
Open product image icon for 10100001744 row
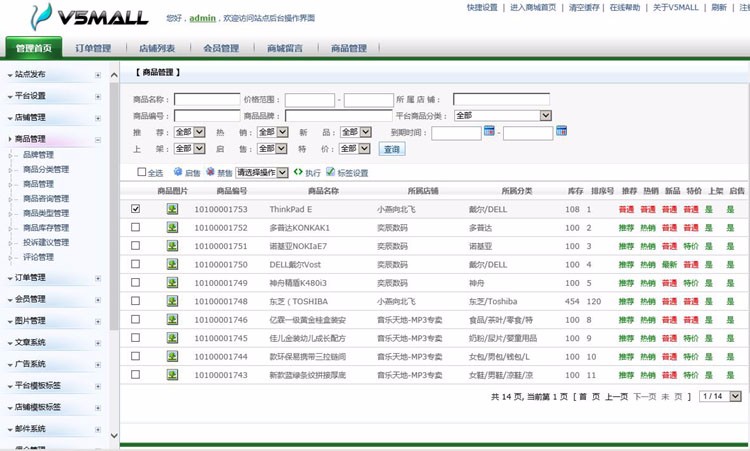click(172, 356)
